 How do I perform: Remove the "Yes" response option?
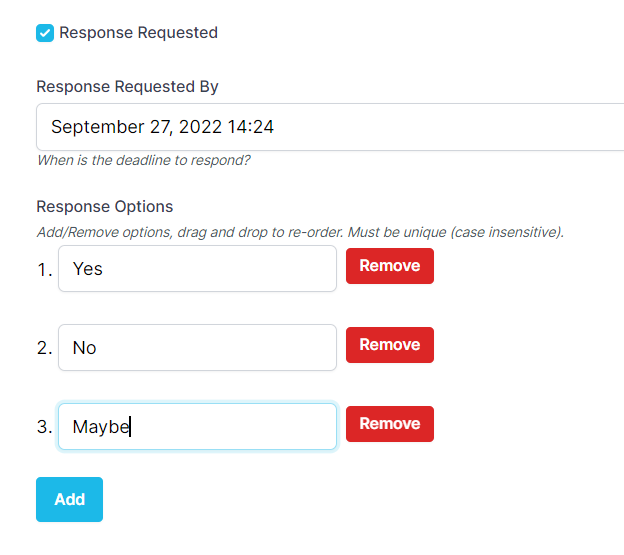click(390, 266)
